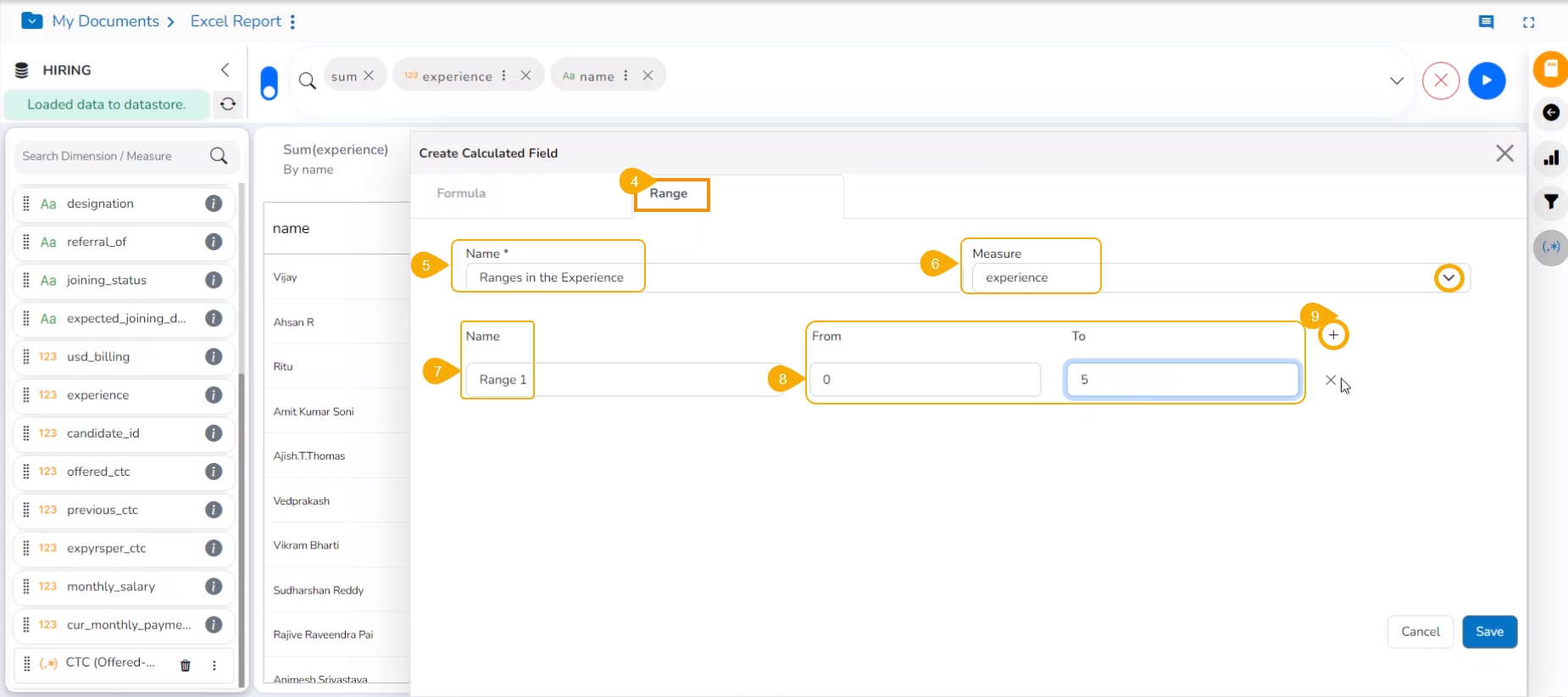
Task: Refresh the HIRING datastore
Action: (x=228, y=104)
